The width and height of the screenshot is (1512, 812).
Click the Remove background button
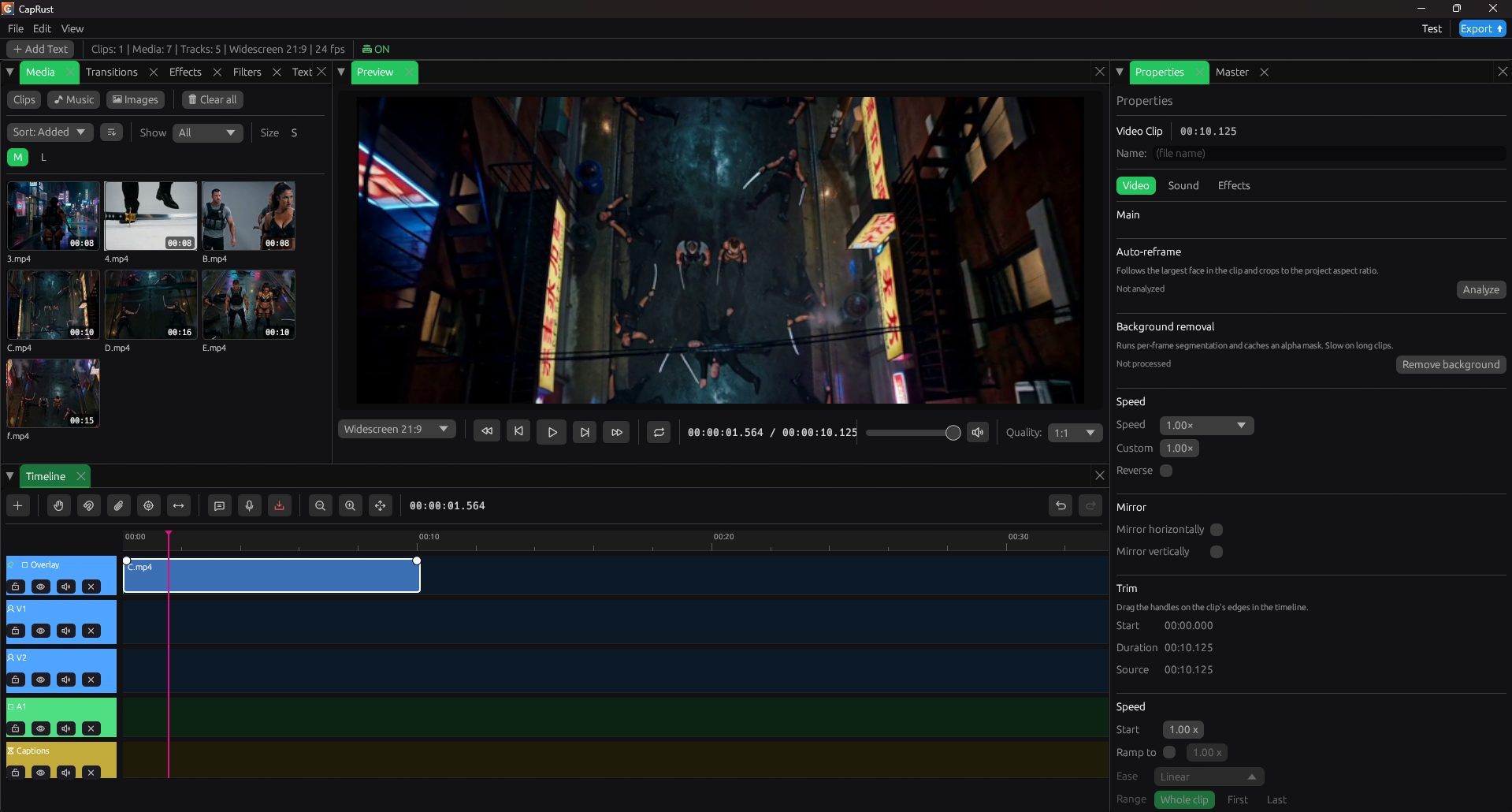tap(1451, 364)
